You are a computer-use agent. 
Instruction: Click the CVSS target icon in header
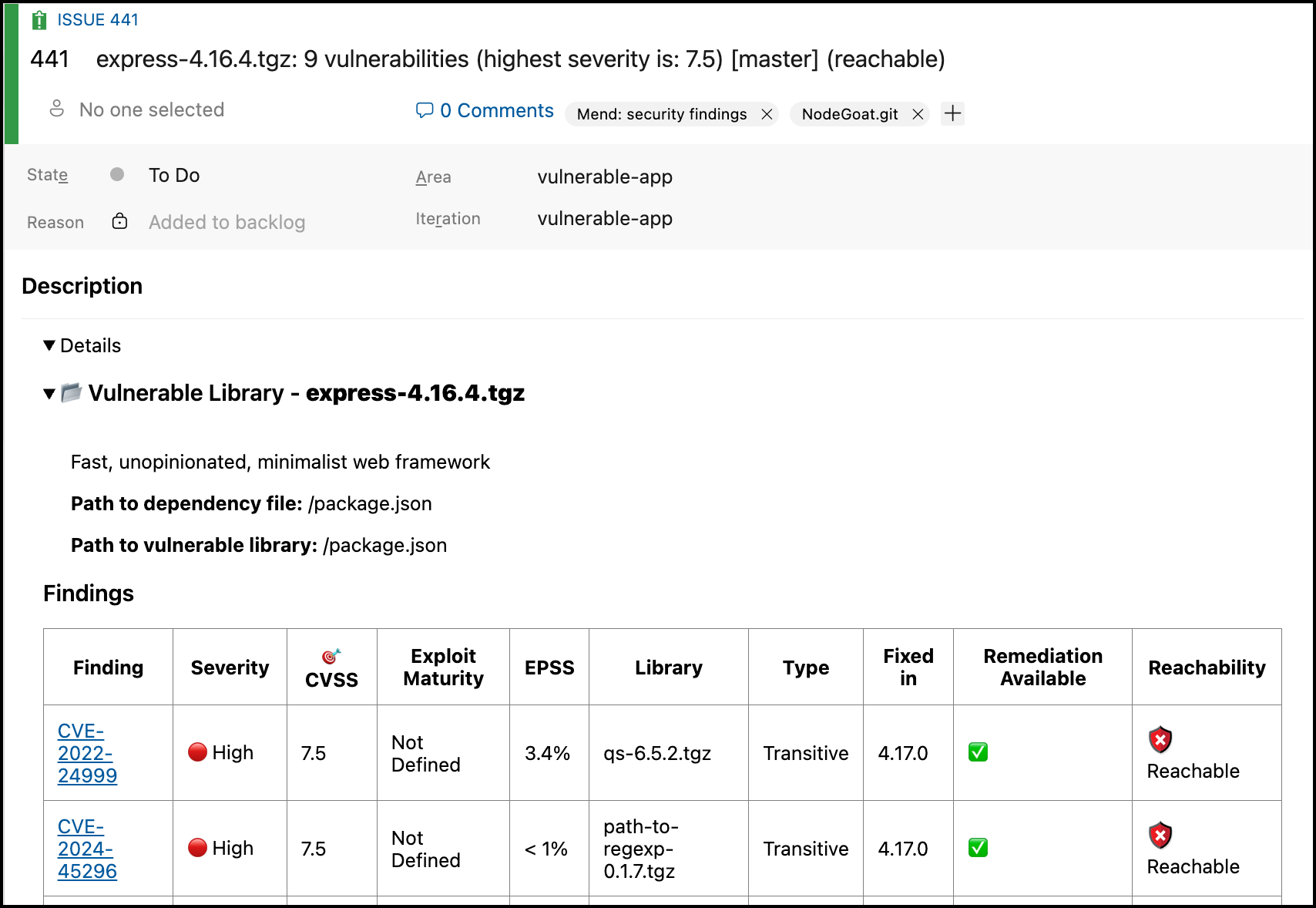(x=331, y=656)
